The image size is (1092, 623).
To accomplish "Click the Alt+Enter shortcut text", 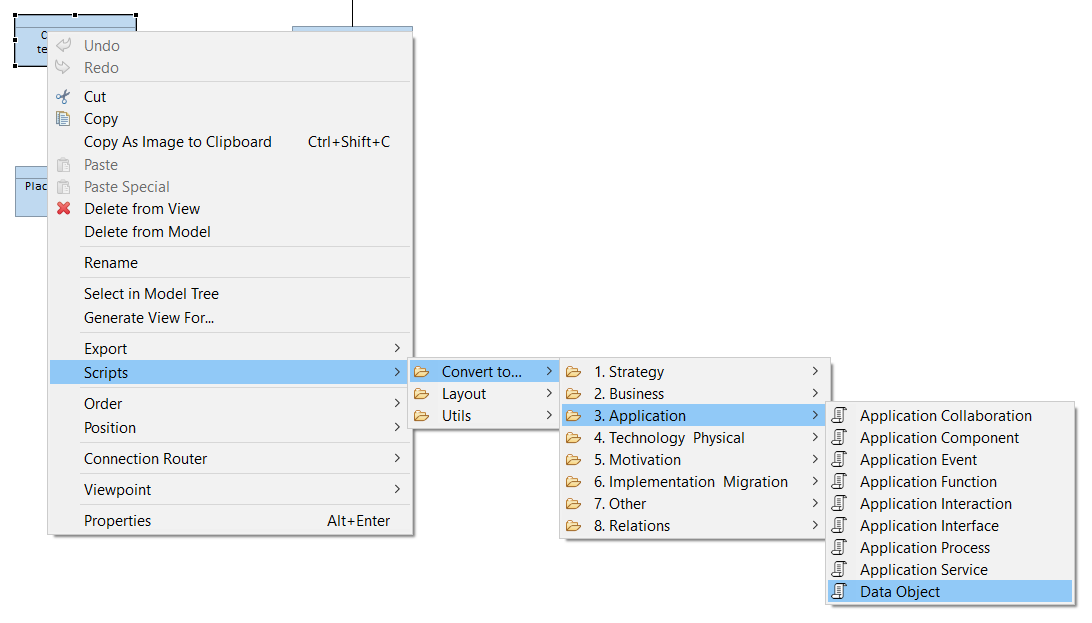I will click(359, 521).
